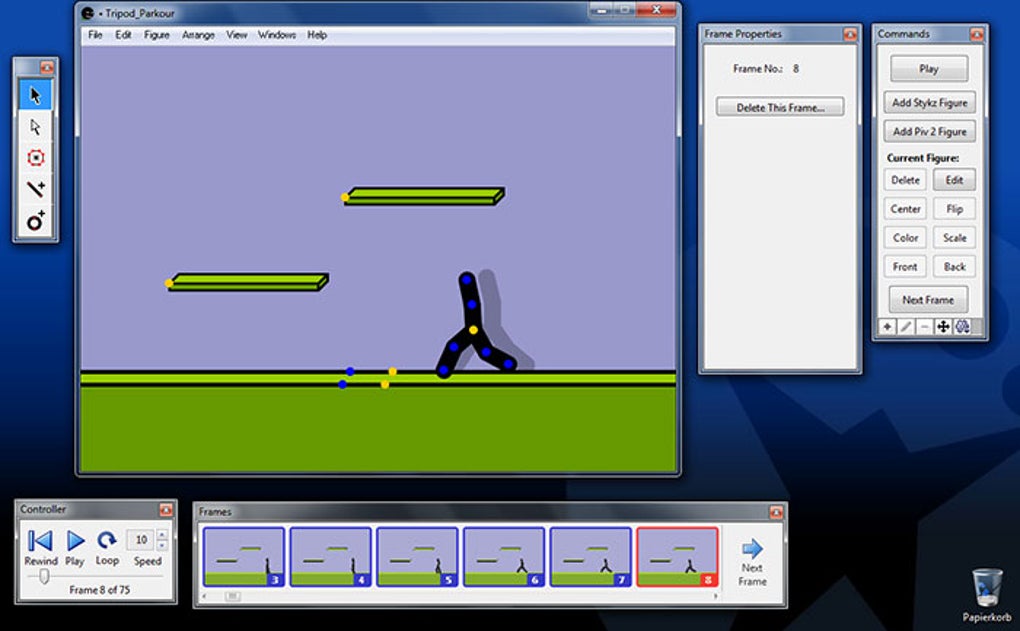Select the hollow arrow Subselect tool
Image resolution: width=1020 pixels, height=631 pixels.
[x=35, y=126]
